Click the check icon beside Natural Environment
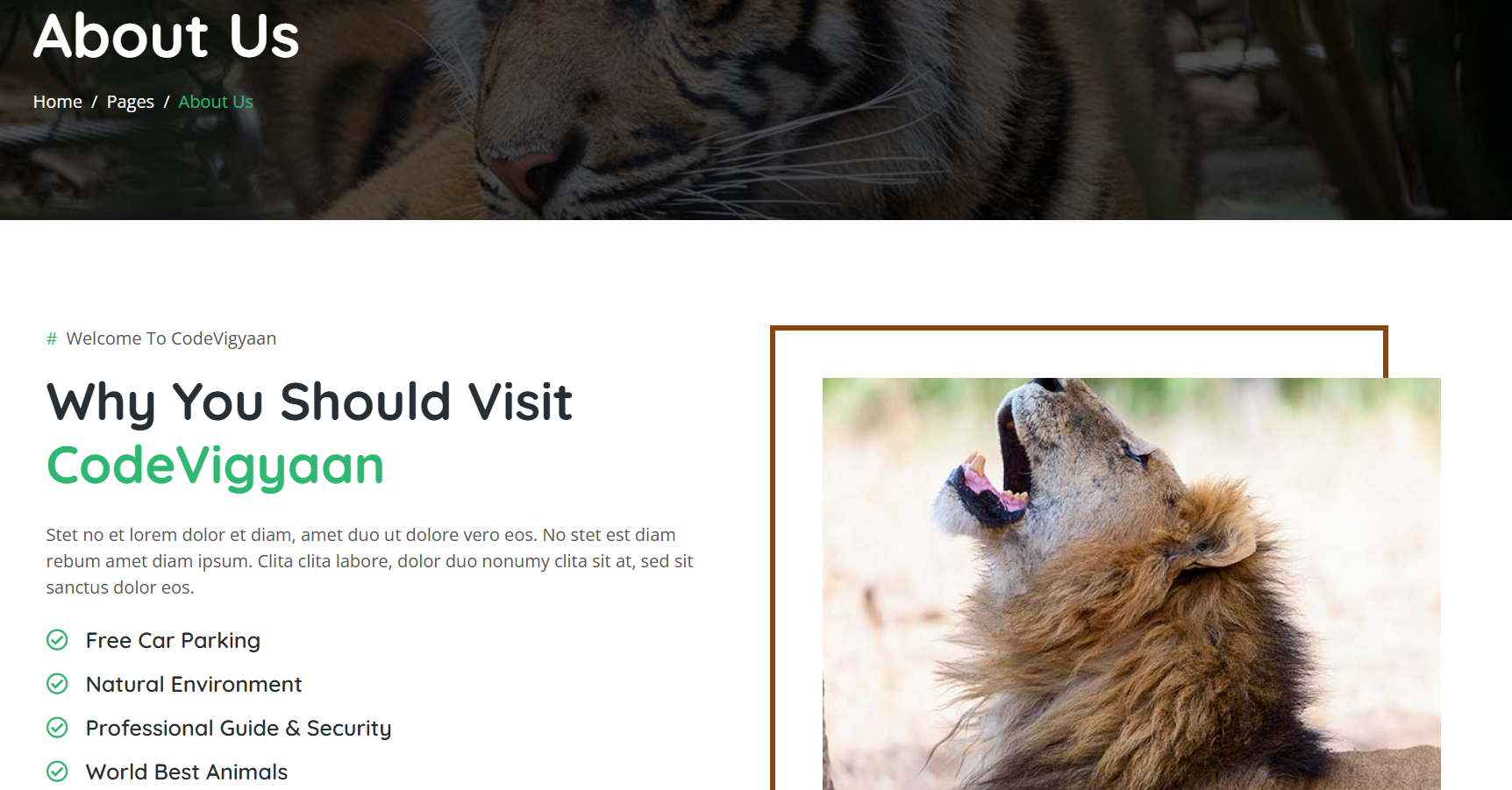The width and height of the screenshot is (1512, 790). 57,684
